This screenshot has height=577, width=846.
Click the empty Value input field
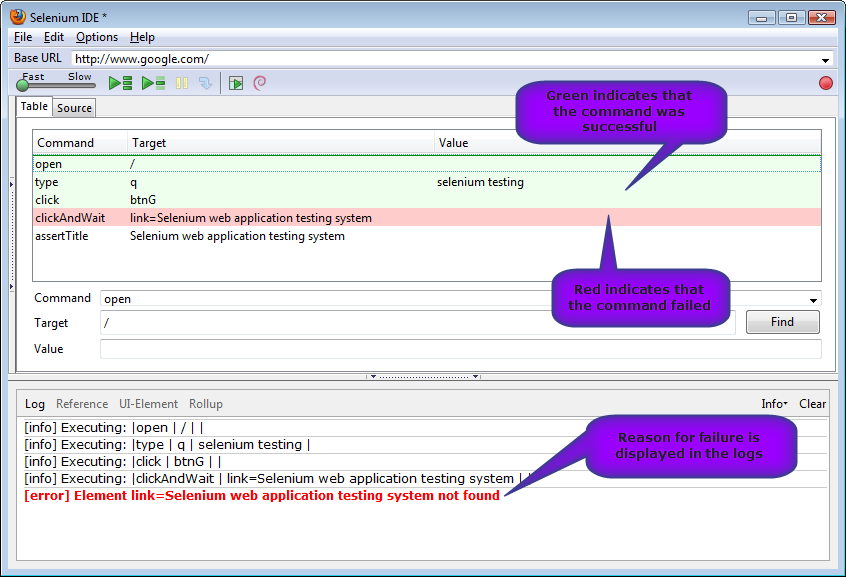[x=461, y=349]
